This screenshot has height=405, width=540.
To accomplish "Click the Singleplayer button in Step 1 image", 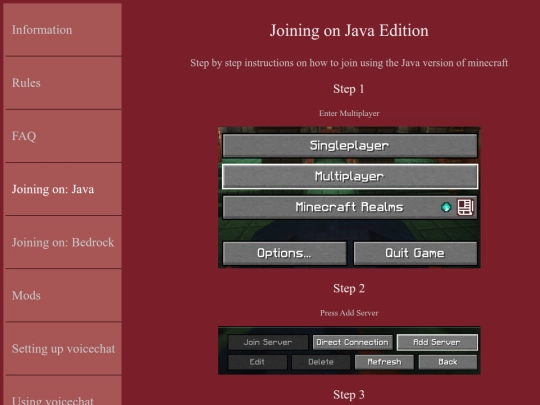I will coord(350,146).
